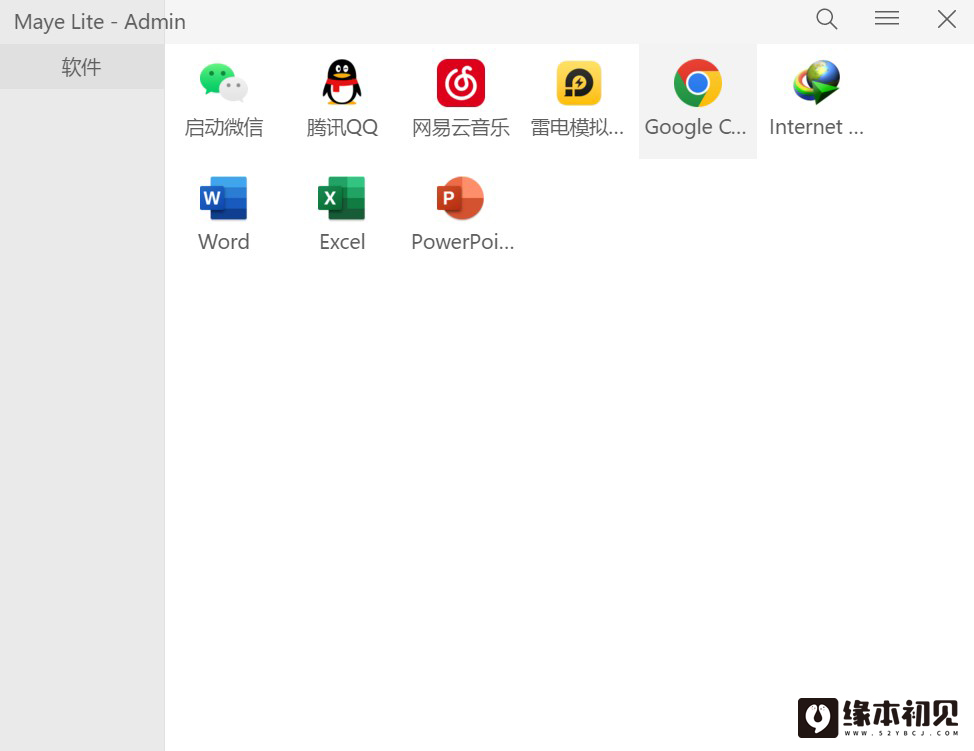Viewport: 974px width, 751px height.
Task: Click the 网易云音乐 label
Action: click(460, 127)
